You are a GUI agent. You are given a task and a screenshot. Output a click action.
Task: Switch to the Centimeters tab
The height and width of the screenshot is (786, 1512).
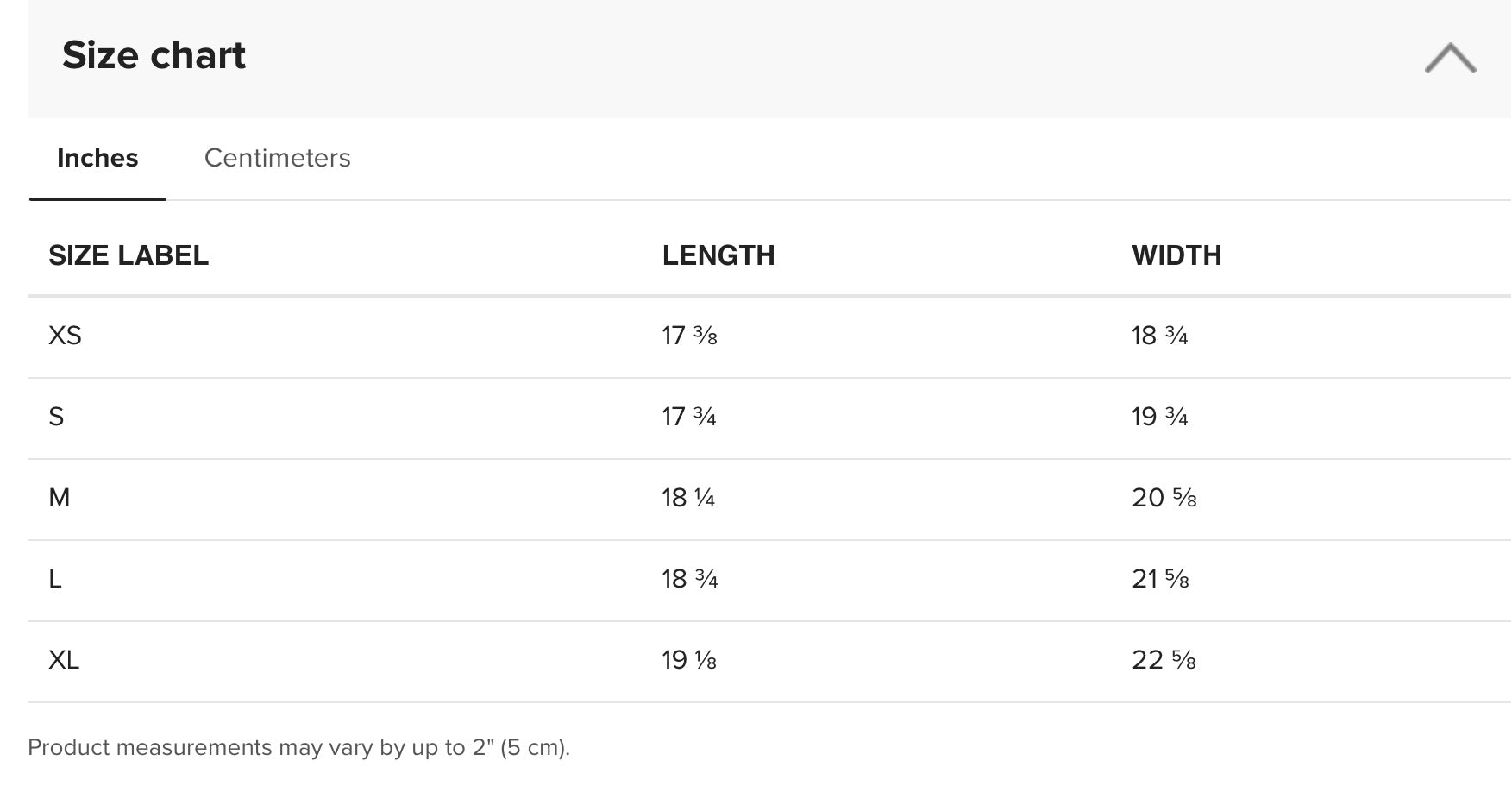(x=277, y=158)
